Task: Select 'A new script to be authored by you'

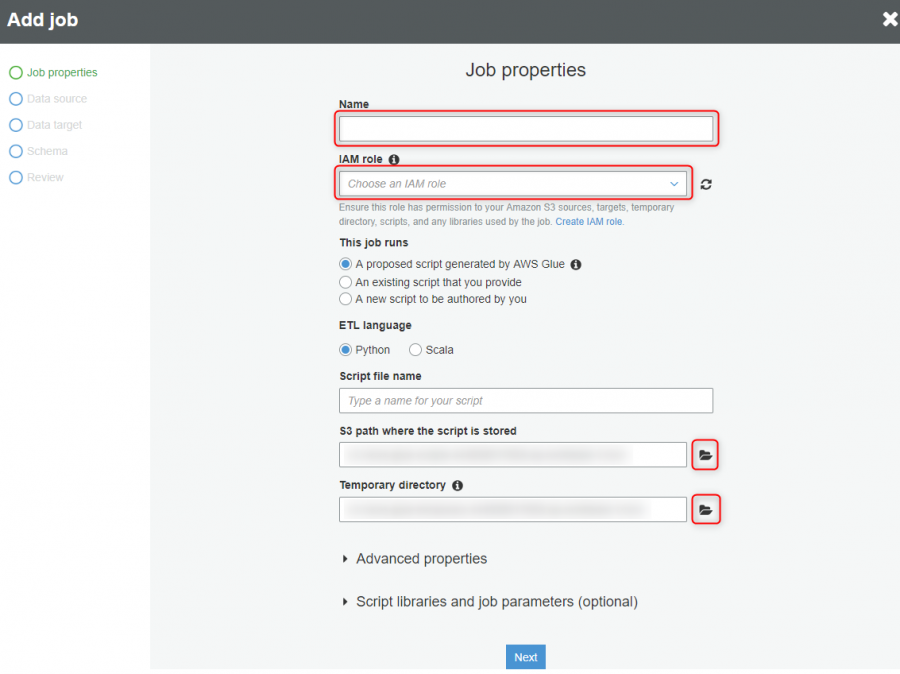Action: coord(345,299)
